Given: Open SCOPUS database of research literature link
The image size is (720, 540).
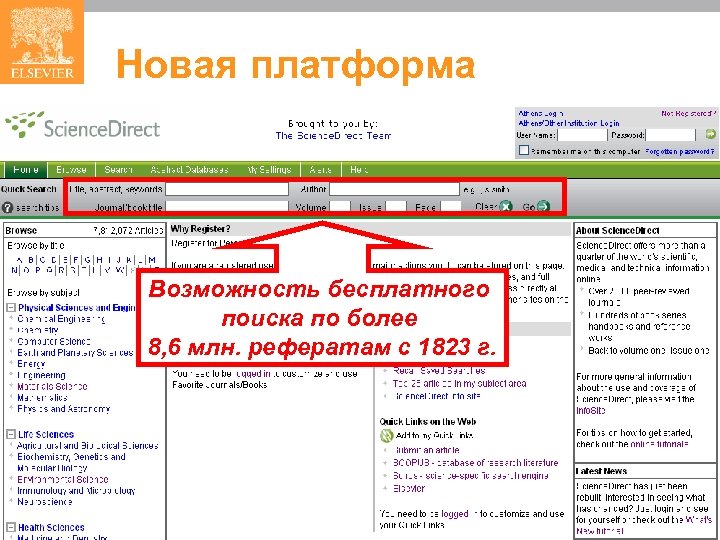Looking at the screenshot, I should (x=476, y=462).
